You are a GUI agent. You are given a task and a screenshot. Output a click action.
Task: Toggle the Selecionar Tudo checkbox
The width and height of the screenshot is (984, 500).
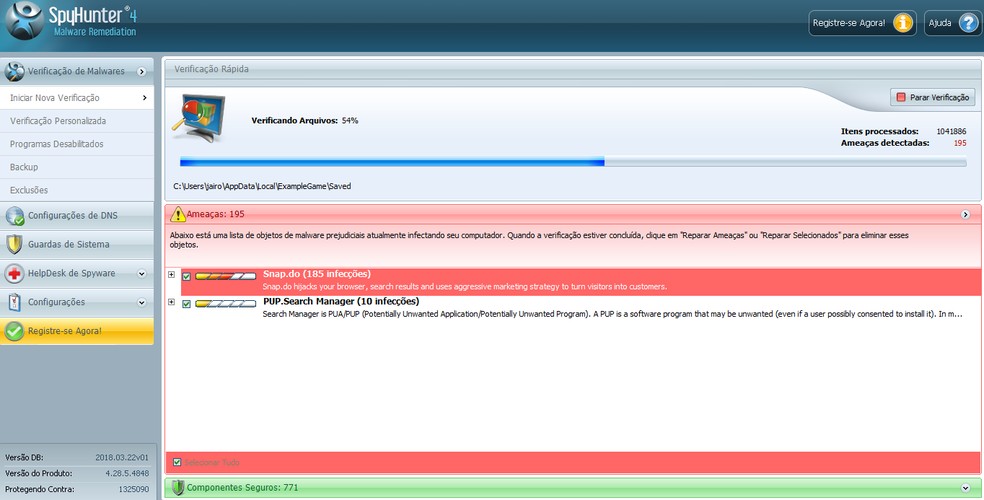click(177, 462)
